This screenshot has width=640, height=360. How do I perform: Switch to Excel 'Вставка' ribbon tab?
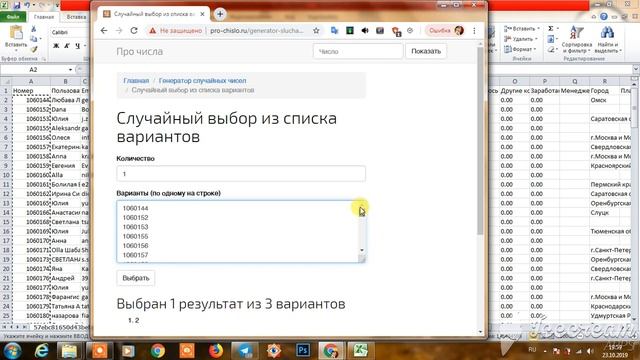(x=76, y=17)
